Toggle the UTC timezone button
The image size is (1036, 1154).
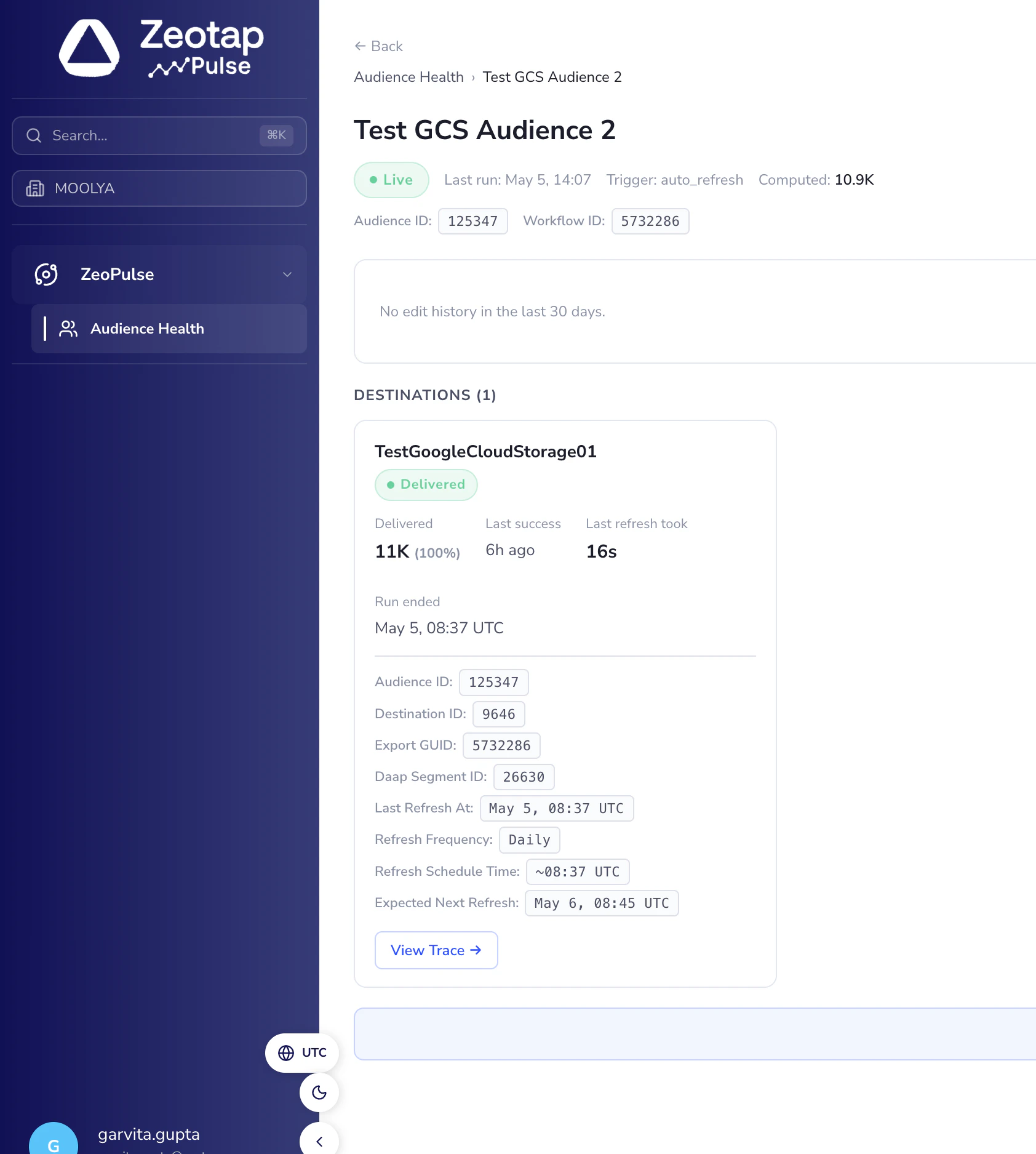[302, 1053]
